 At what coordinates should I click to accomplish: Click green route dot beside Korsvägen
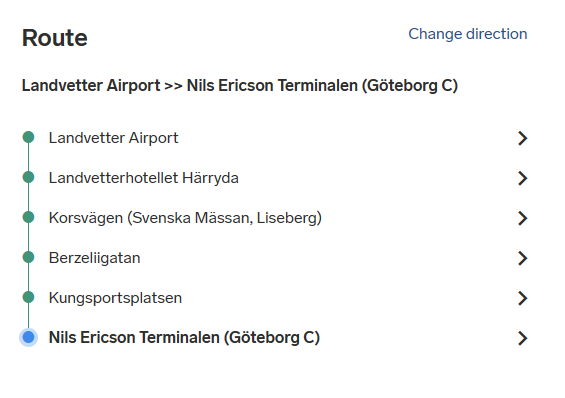point(28,217)
